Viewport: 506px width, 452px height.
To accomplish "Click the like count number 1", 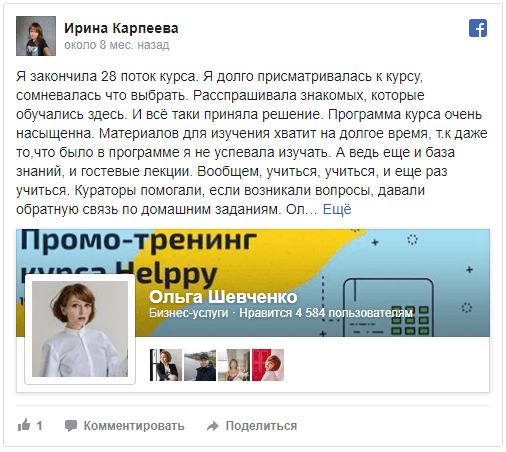I will coord(39,426).
